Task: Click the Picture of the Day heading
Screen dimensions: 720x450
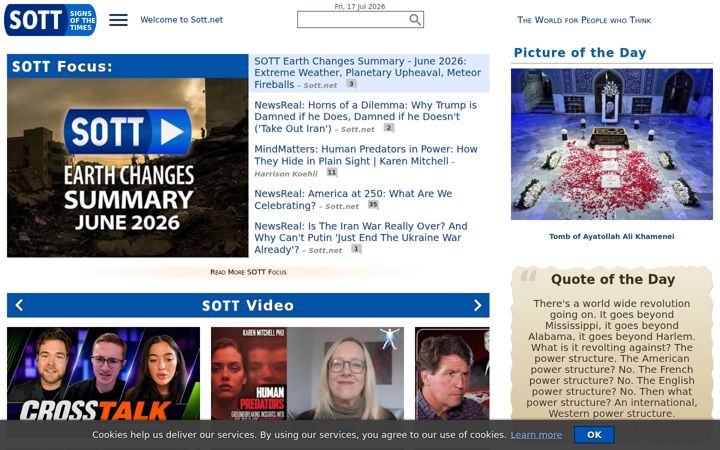Action: (579, 52)
